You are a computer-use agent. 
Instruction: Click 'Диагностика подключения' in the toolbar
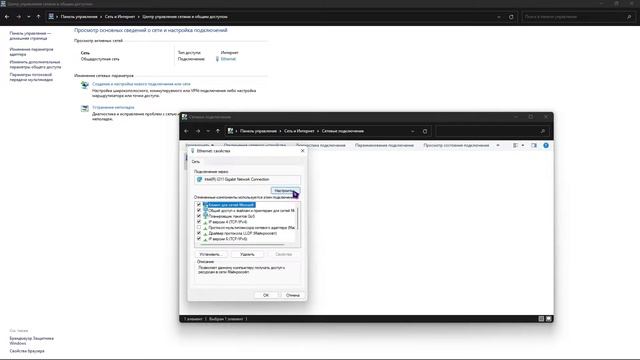(x=320, y=145)
